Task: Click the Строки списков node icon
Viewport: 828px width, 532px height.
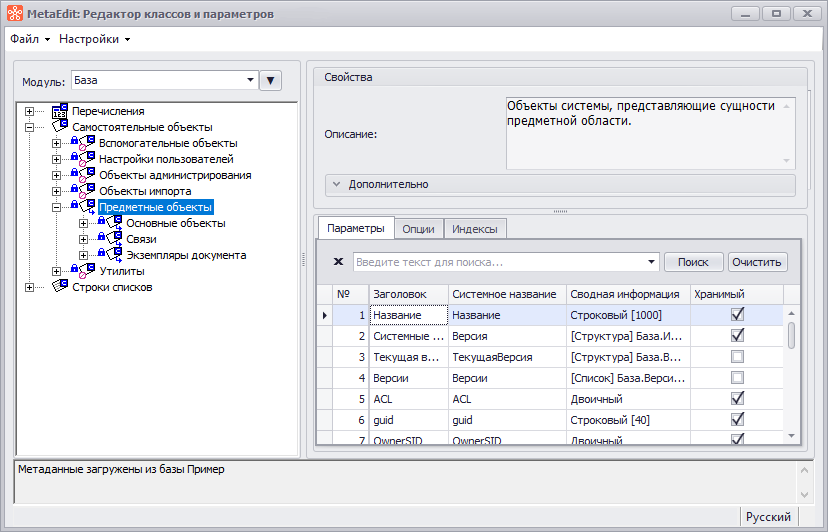Action: tap(60, 287)
